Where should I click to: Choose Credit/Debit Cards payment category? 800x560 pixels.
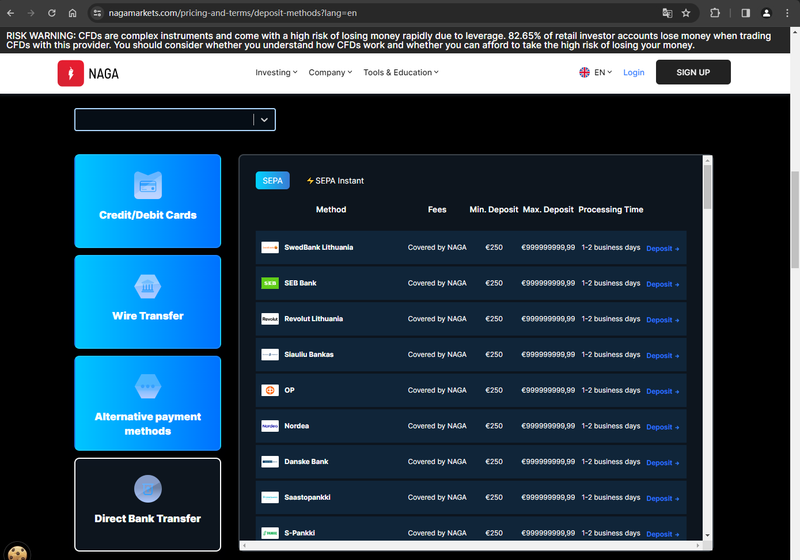(x=148, y=201)
